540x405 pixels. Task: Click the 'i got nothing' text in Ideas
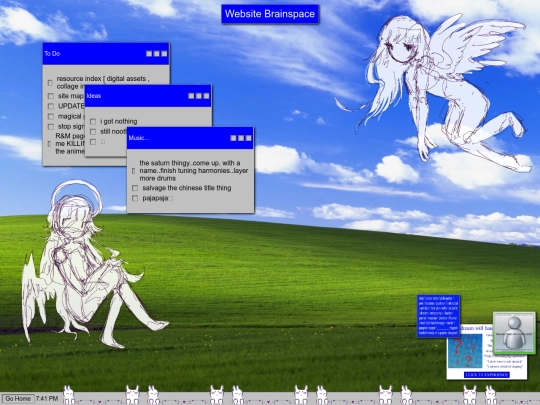[x=119, y=122]
